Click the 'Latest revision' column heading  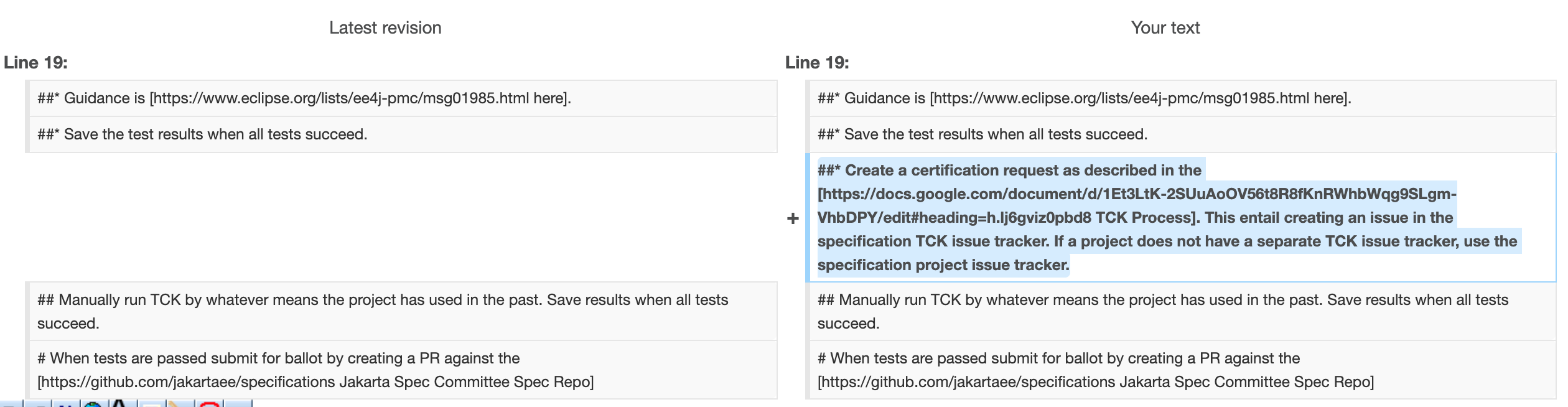tap(385, 27)
